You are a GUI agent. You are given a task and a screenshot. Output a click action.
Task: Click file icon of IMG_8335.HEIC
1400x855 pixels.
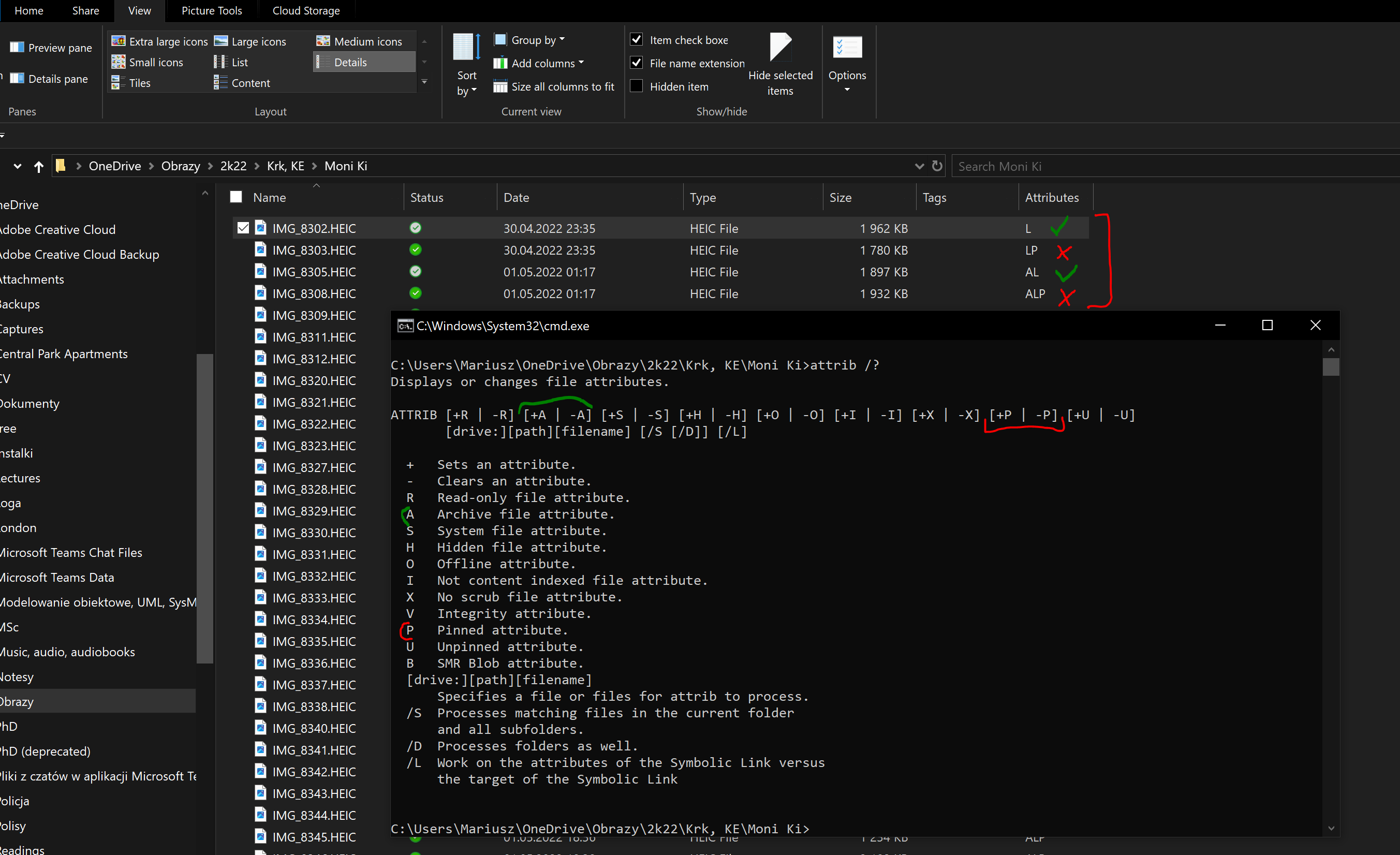click(x=260, y=641)
